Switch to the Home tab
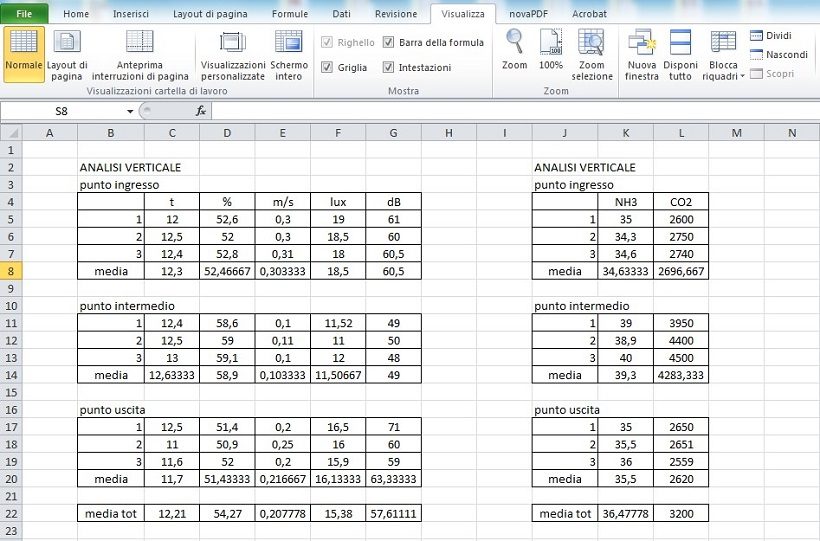Viewport: 820px width, 541px height. 76,14
